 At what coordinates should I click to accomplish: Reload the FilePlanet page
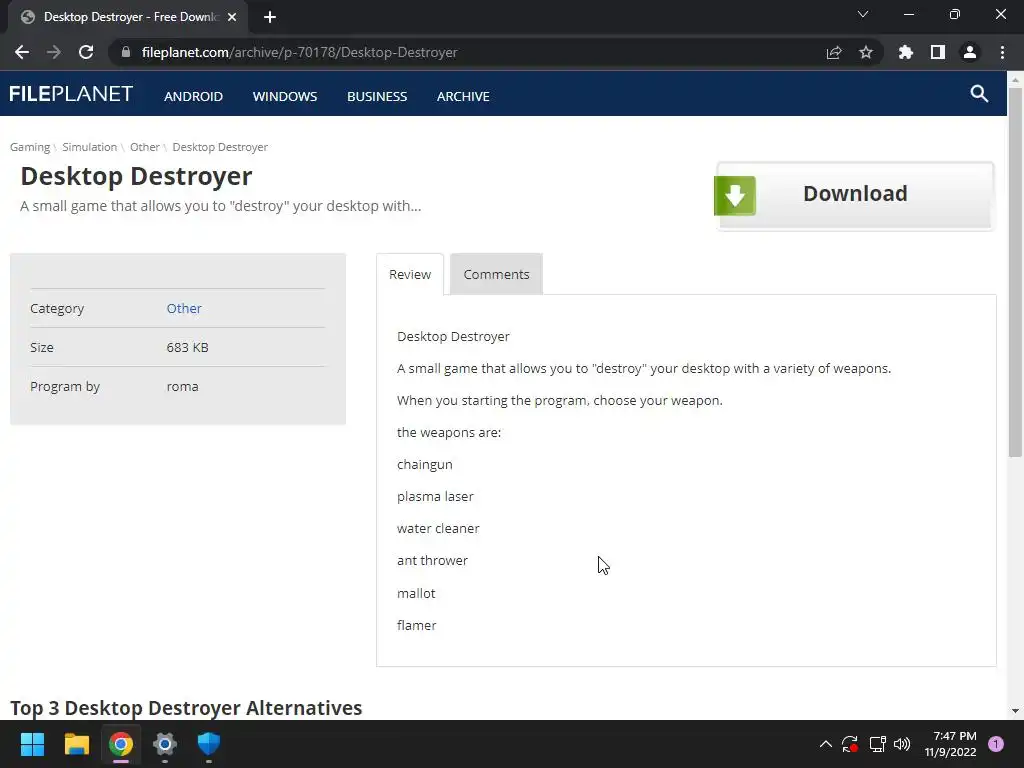86,52
